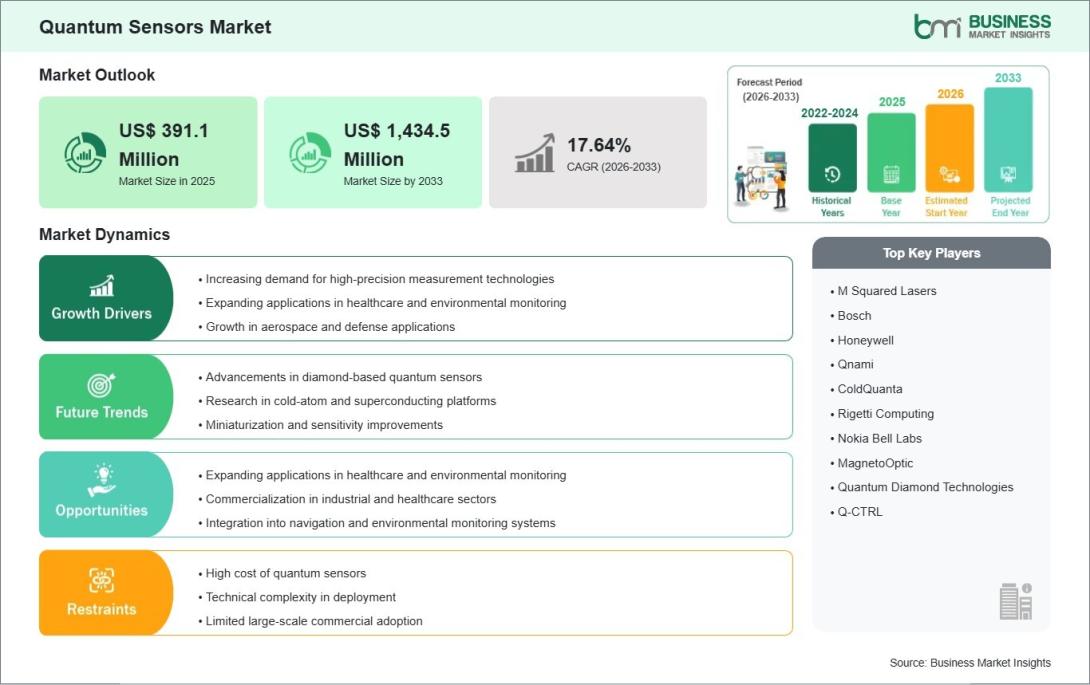Click the 'Quantum Sensors Market' title
1090x685 pixels.
coord(155,27)
